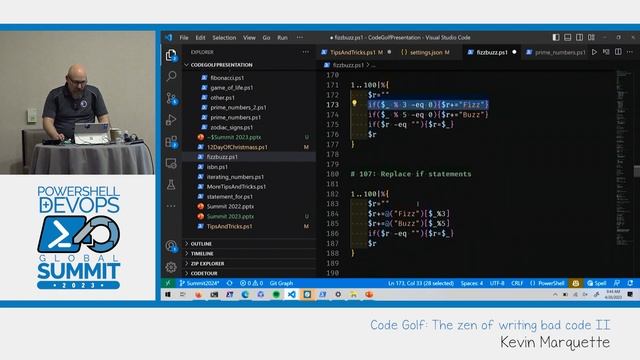This screenshot has width=640, height=360.
Task: Open the Edit menu
Action: tap(200, 38)
